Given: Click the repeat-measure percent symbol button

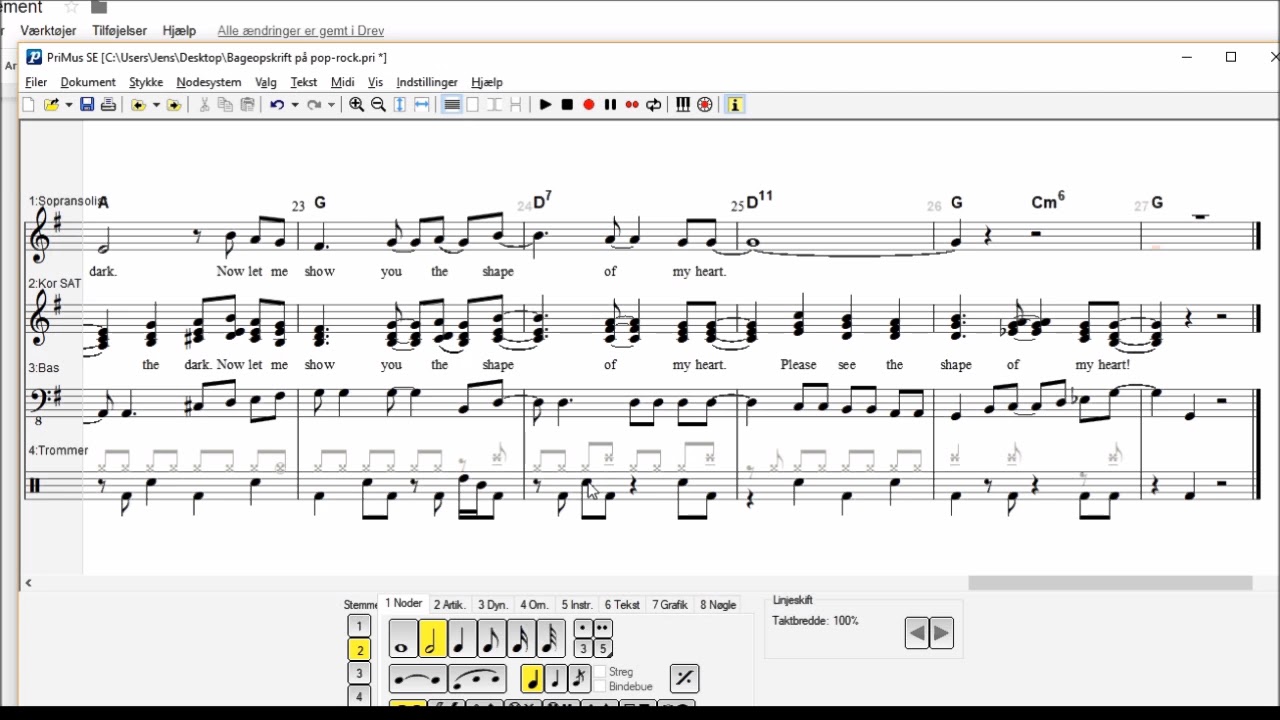Looking at the screenshot, I should pos(684,679).
